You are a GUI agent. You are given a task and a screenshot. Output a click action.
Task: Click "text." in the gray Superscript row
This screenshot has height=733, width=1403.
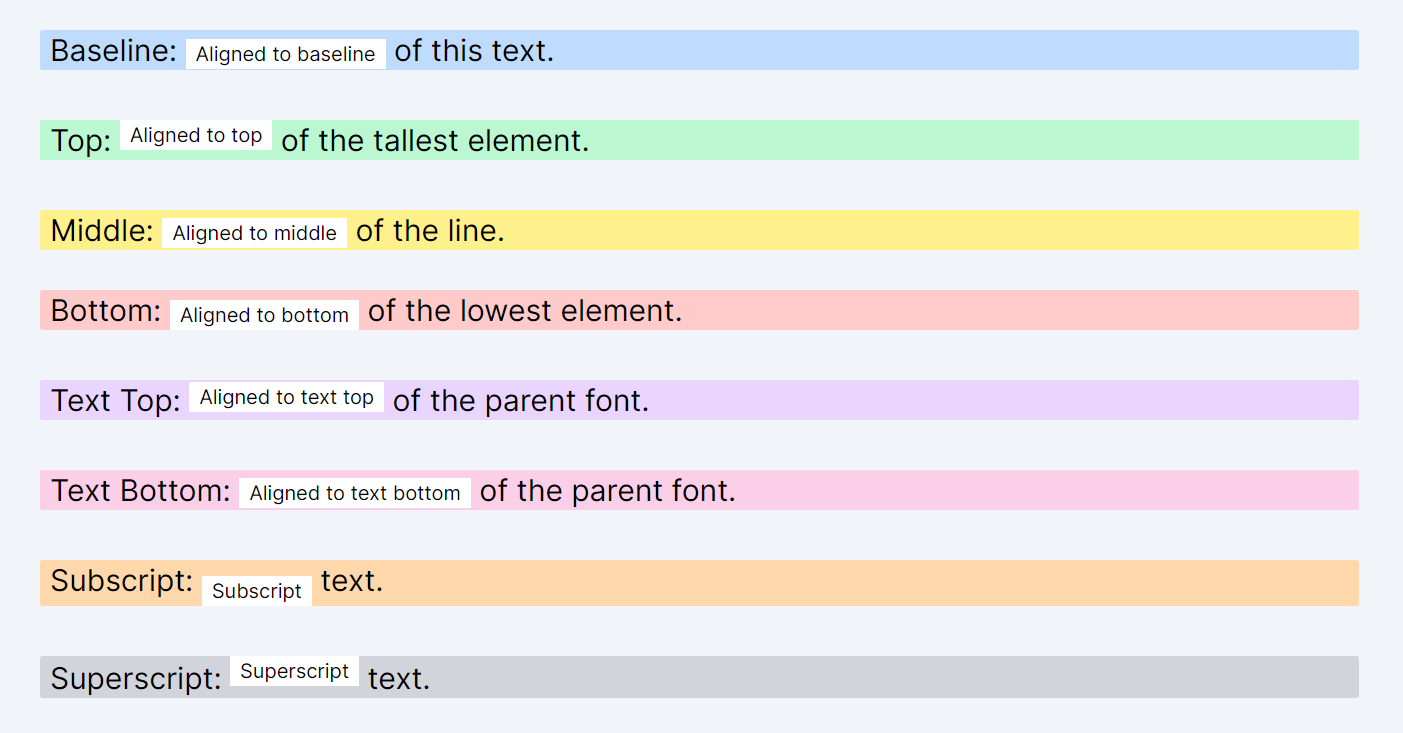coord(399,679)
